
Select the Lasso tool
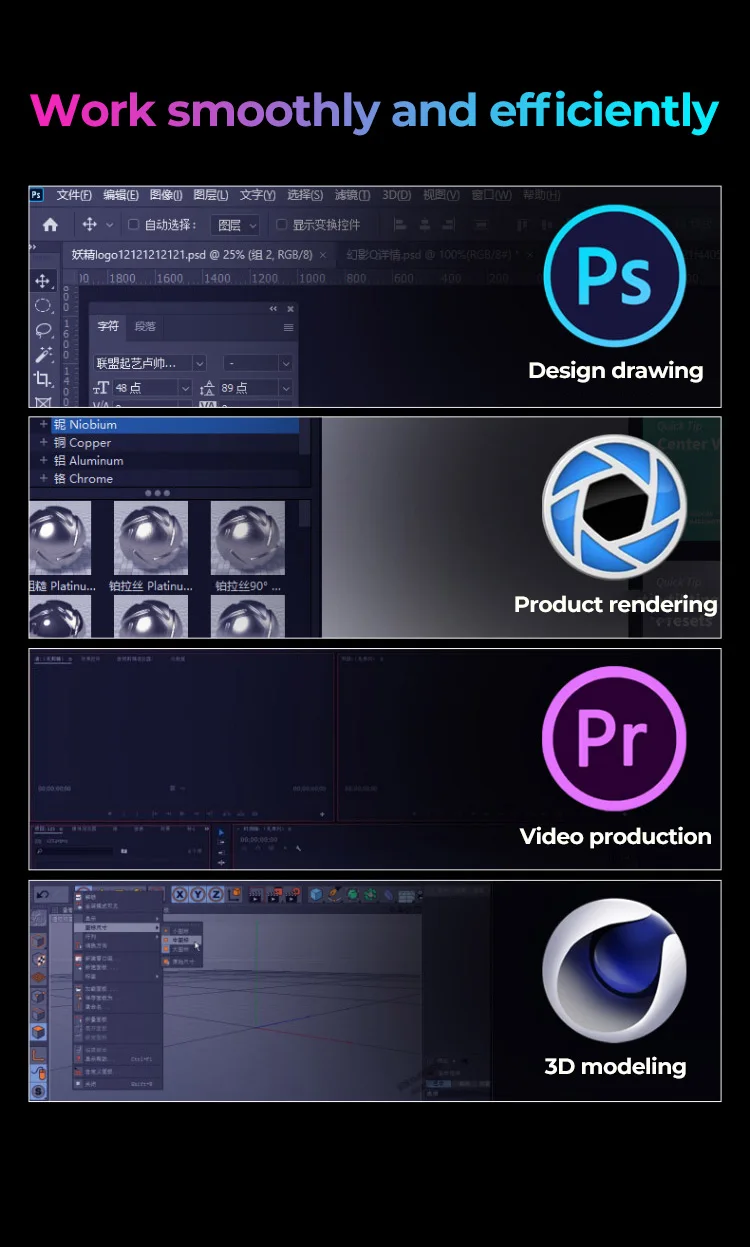click(43, 330)
